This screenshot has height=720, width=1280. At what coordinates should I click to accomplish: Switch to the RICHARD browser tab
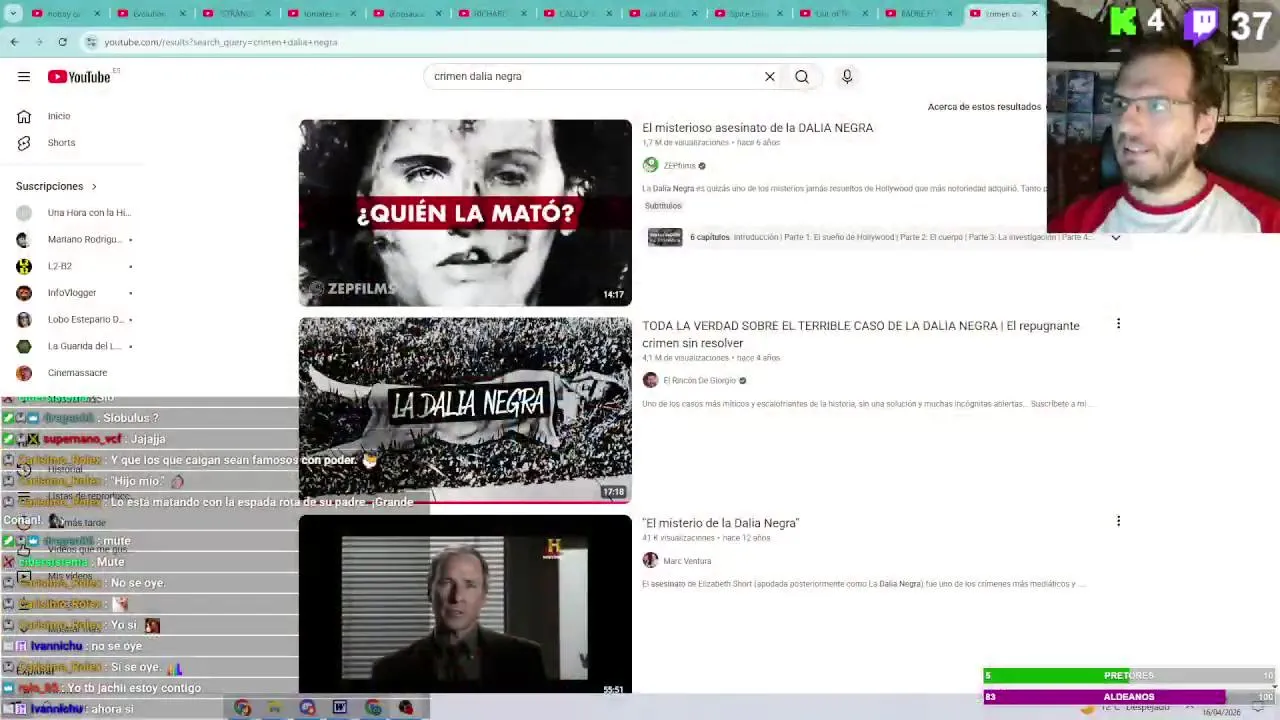492,13
